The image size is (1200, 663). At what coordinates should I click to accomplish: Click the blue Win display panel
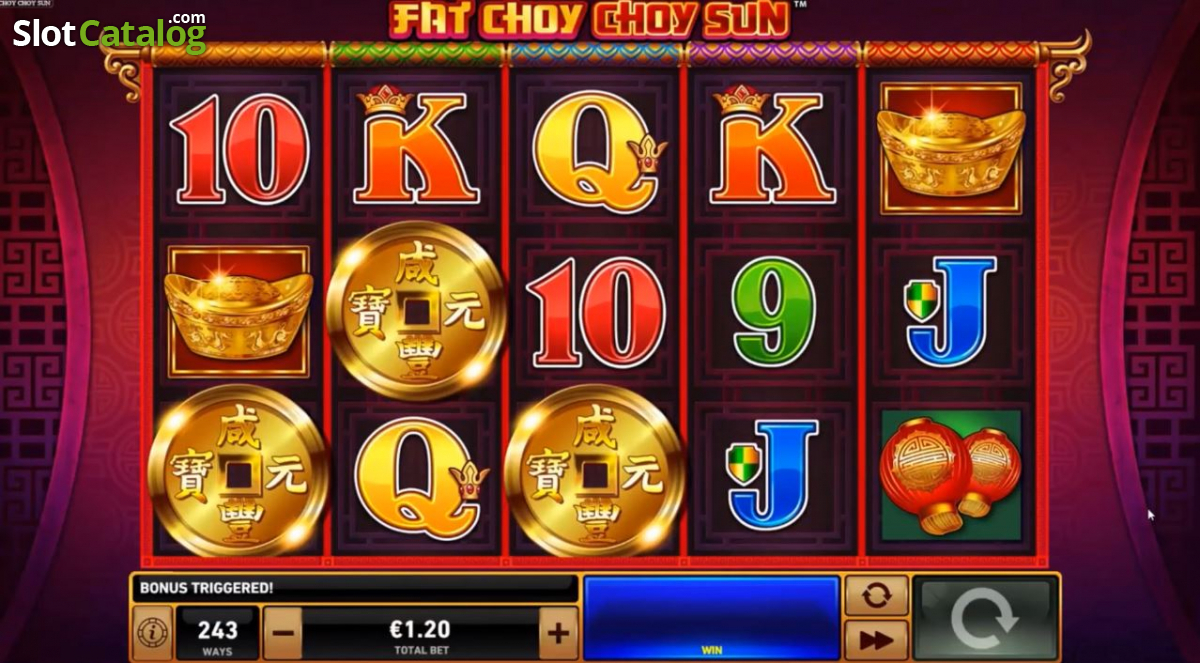(x=711, y=617)
